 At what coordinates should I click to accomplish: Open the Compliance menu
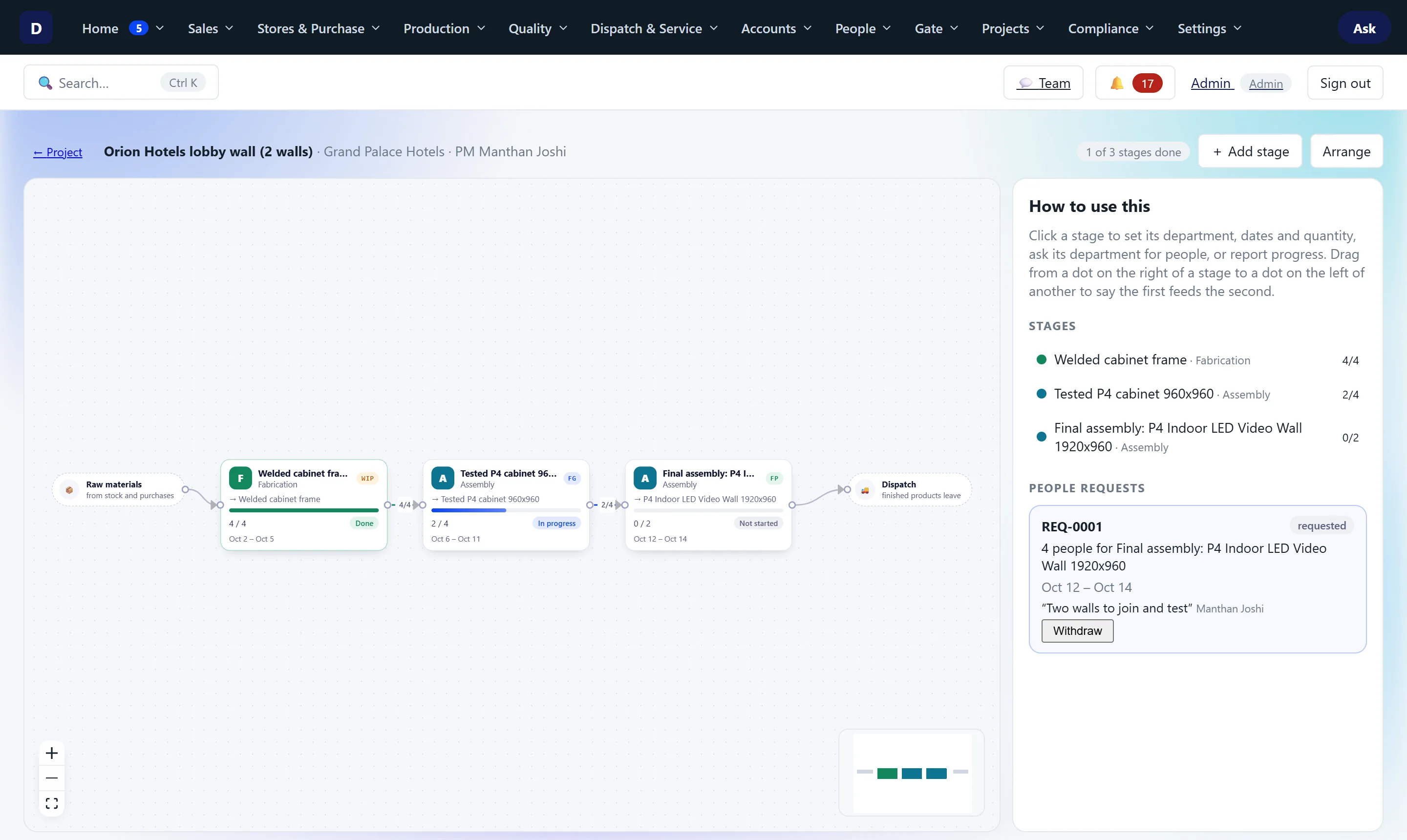(1111, 28)
